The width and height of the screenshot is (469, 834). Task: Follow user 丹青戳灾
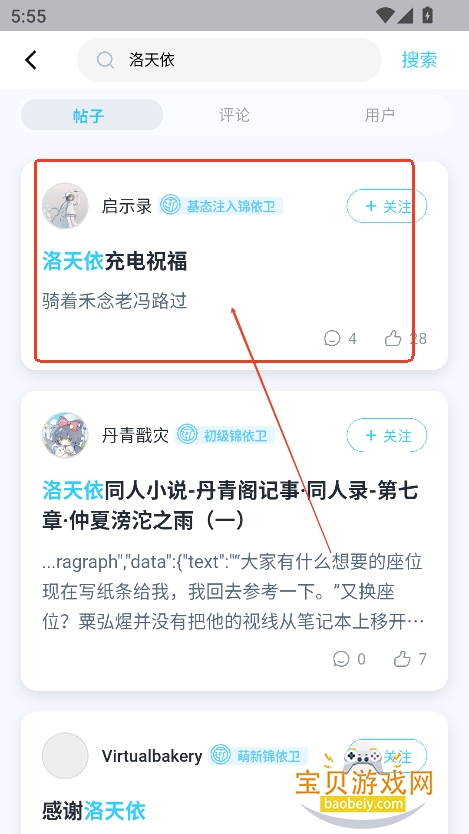point(387,435)
